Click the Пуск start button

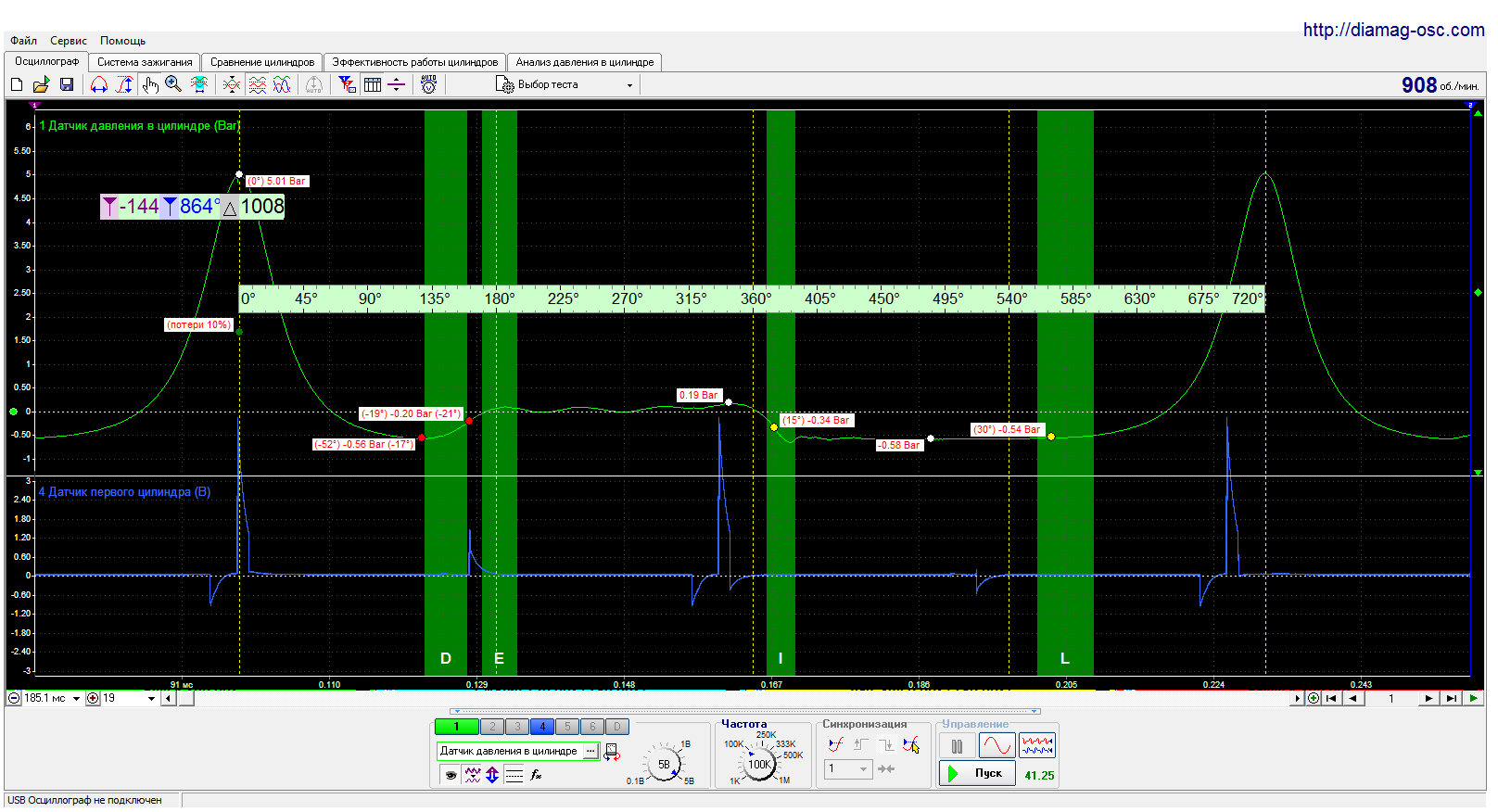[x=977, y=773]
